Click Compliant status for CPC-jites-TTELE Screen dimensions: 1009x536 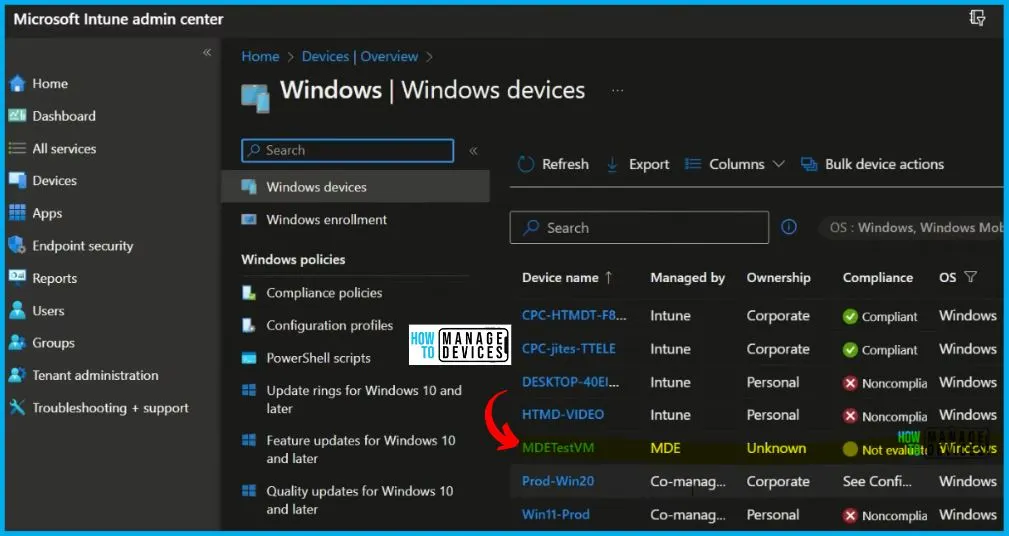click(x=880, y=349)
